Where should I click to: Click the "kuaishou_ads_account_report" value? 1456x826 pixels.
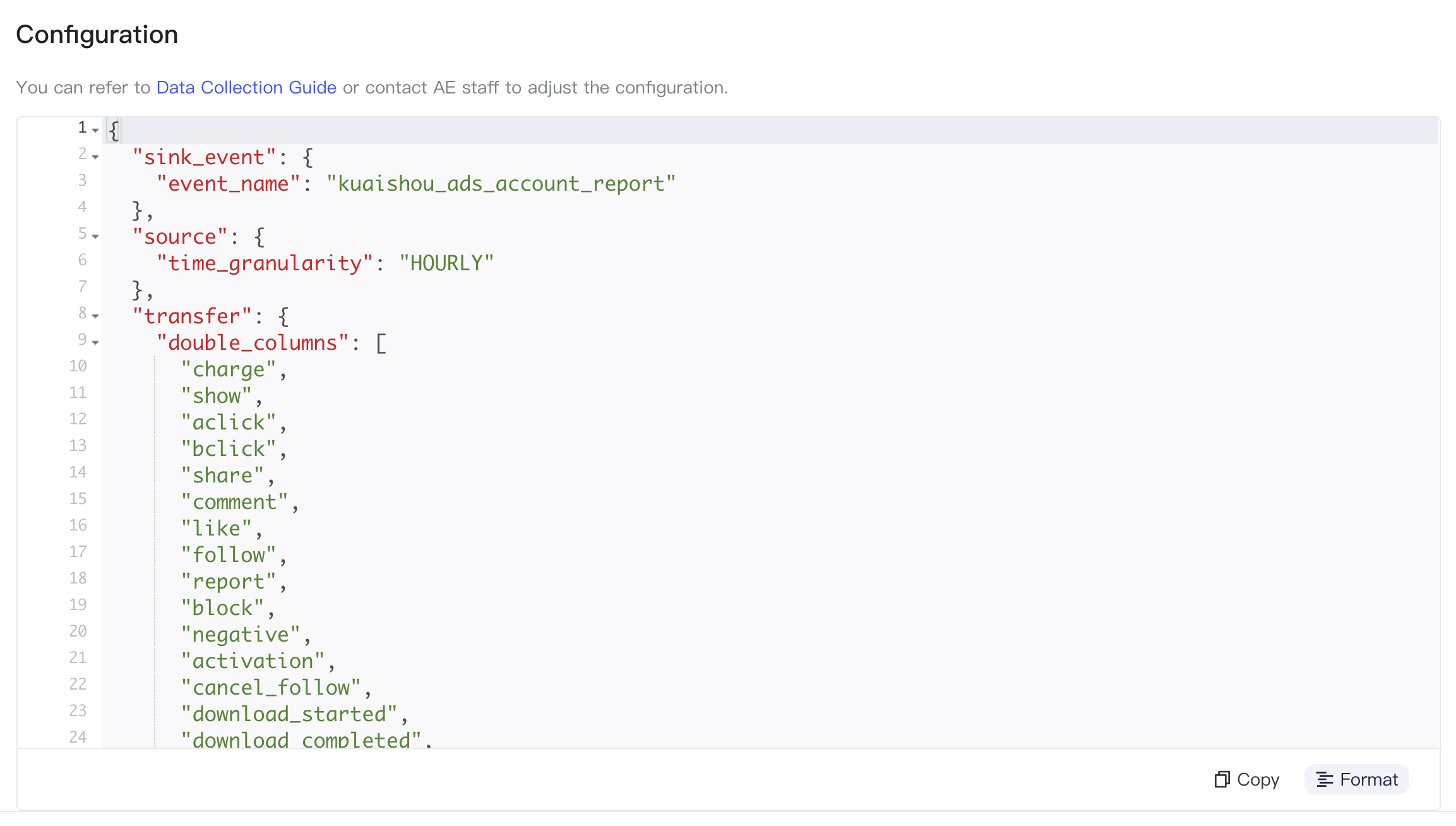[501, 184]
